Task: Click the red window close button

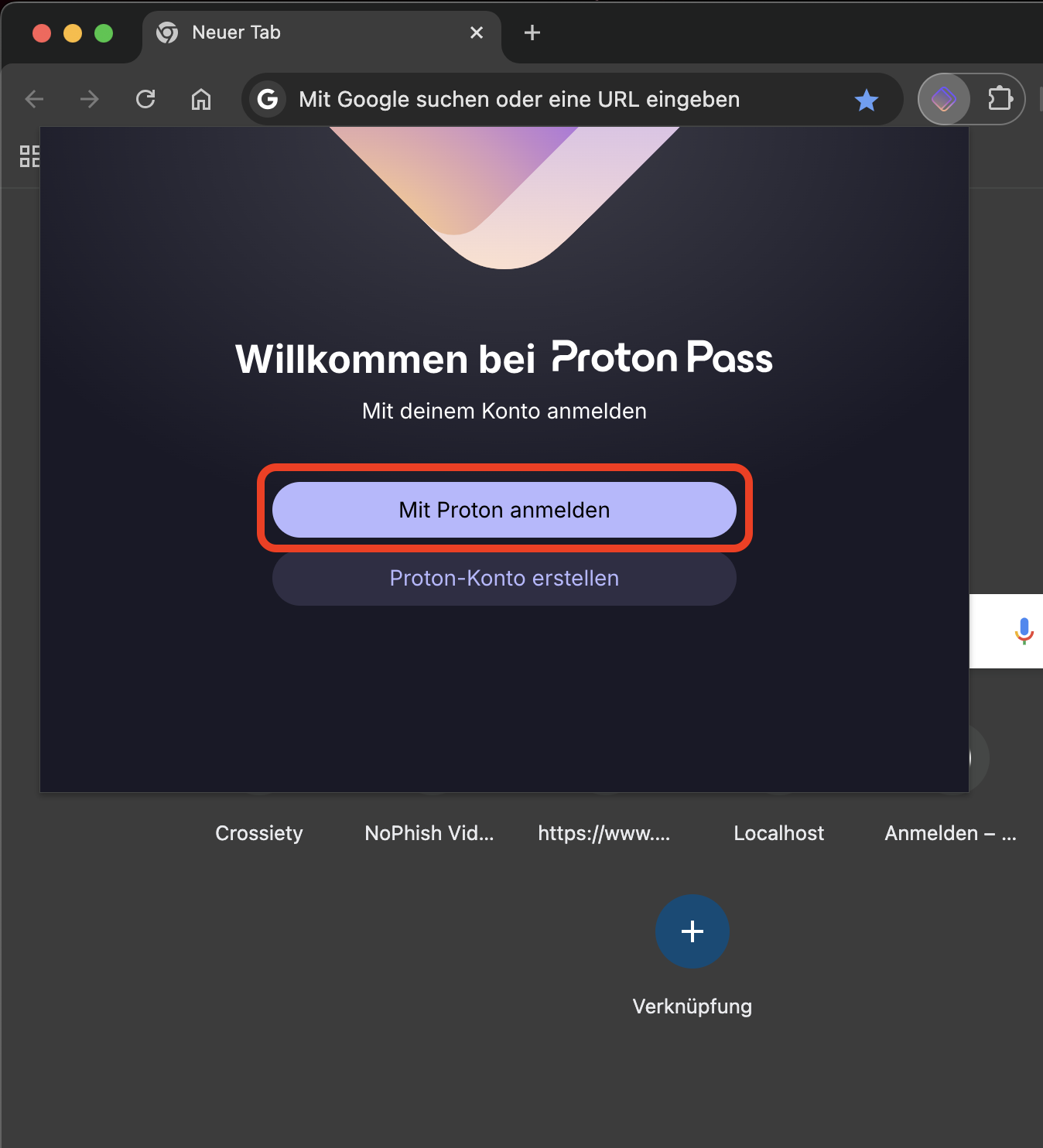Action: tap(42, 33)
